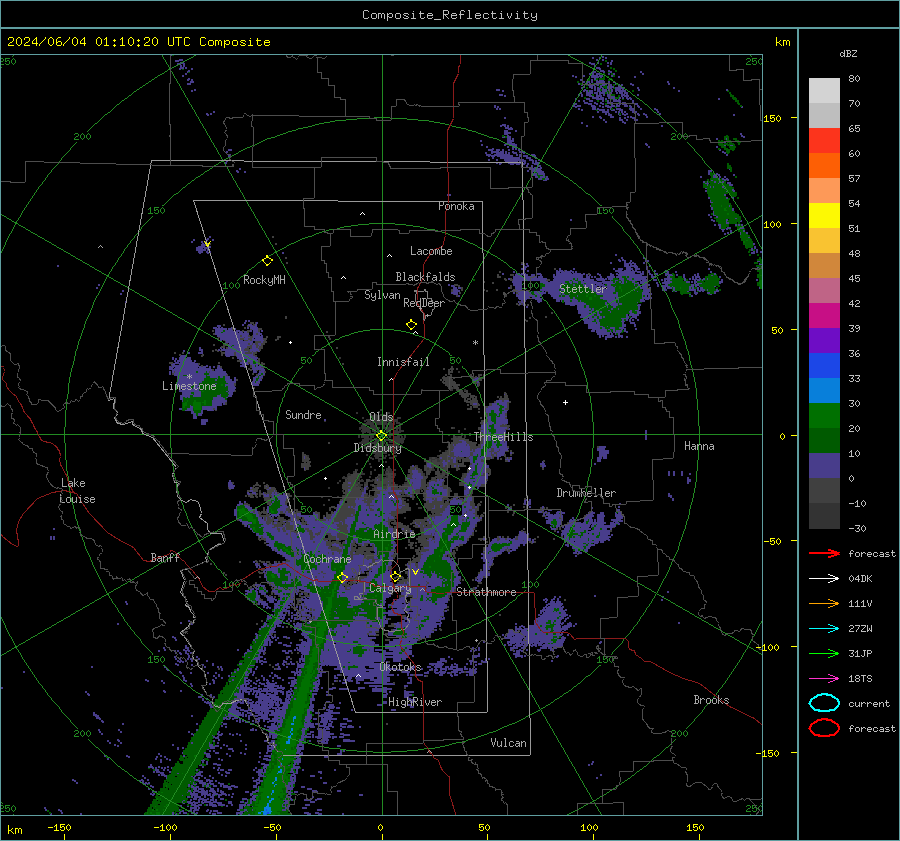The height and width of the screenshot is (841, 900).
Task: Pick the bright green 30-20 dBZ swatch
Action: click(824, 416)
